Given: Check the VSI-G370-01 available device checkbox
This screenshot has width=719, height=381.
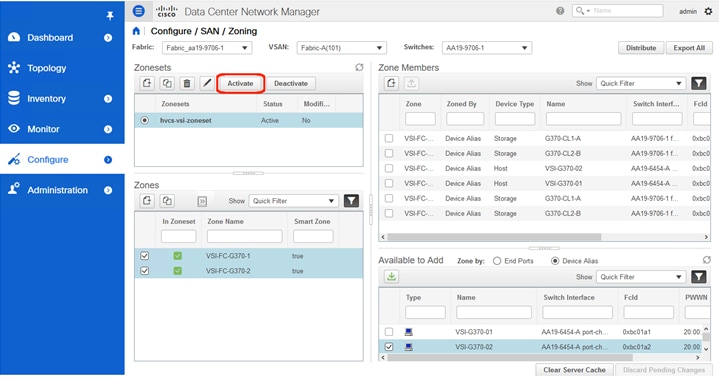Looking at the screenshot, I should coord(389,331).
